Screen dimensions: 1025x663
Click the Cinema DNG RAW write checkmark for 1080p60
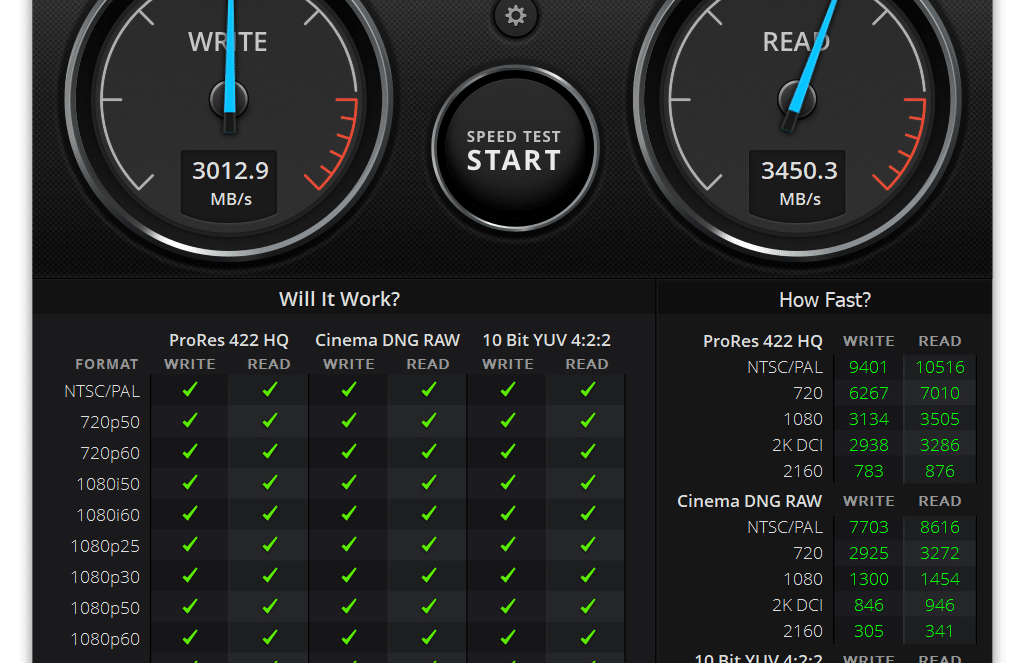click(x=349, y=638)
